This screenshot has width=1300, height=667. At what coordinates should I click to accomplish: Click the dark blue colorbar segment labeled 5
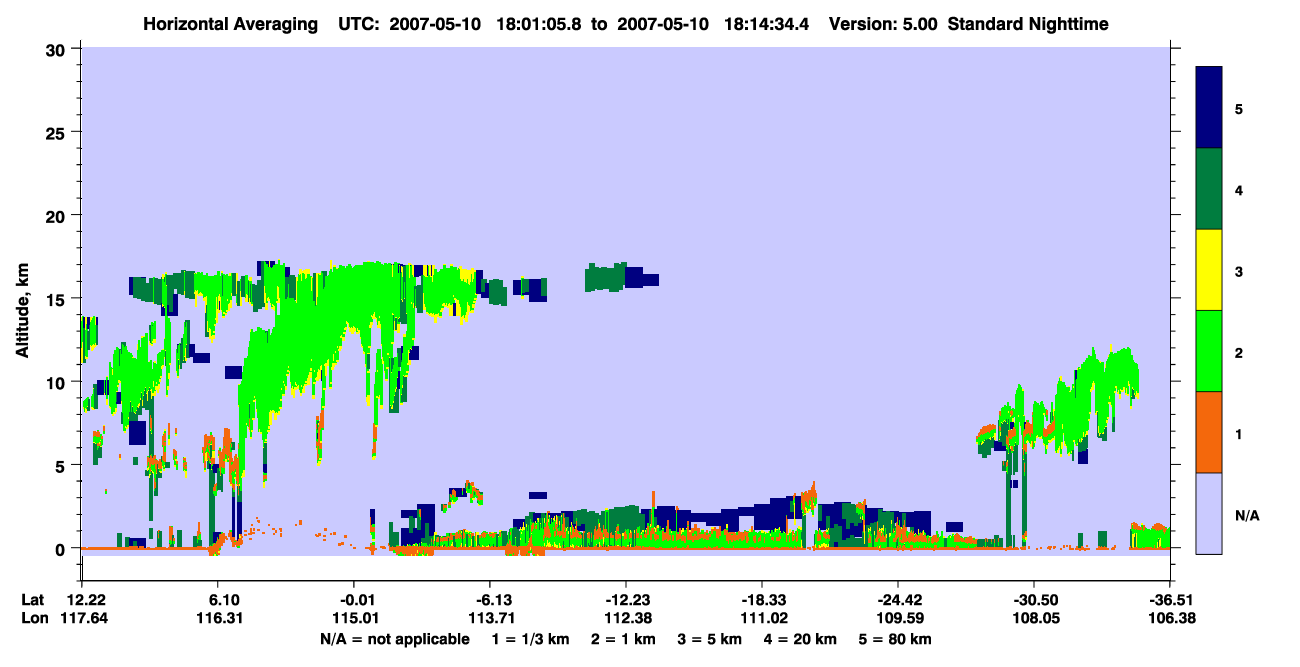coord(1209,108)
